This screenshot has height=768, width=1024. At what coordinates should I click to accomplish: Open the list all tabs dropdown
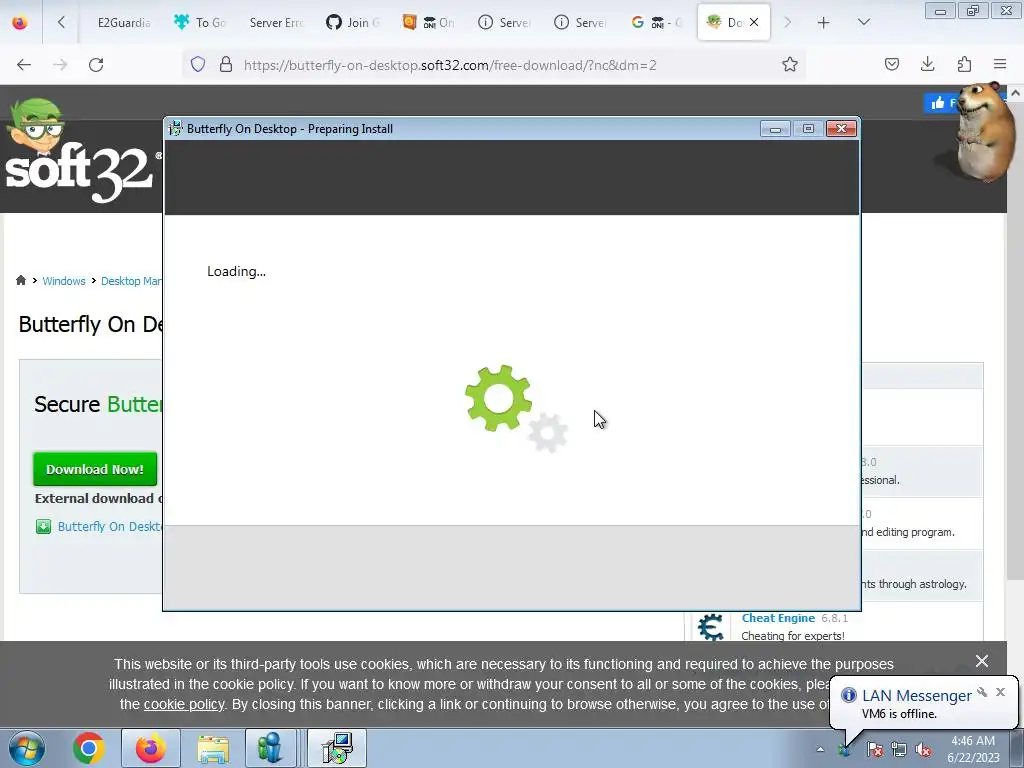[863, 22]
